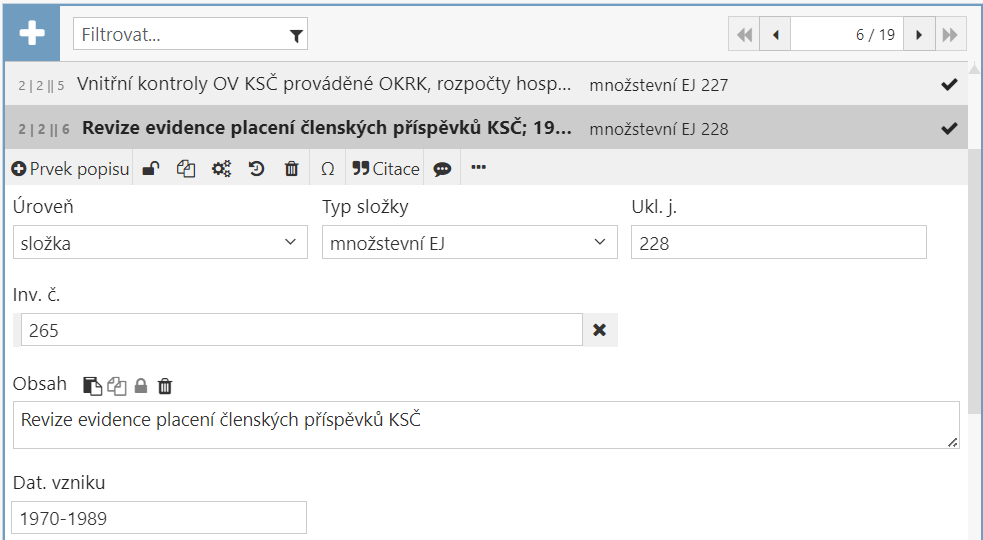Click the history revert icon in the toolbar
This screenshot has width=983, height=540.
pos(256,169)
